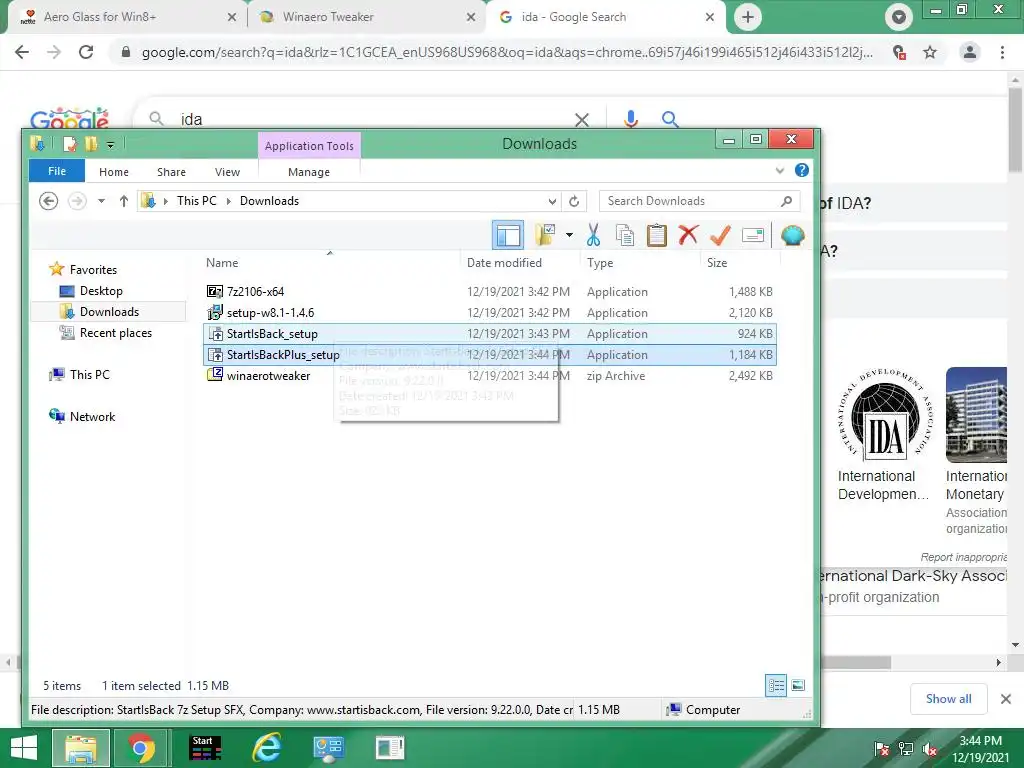Click the new folder quick access icon
The width and height of the screenshot is (1024, 768).
pos(91,144)
